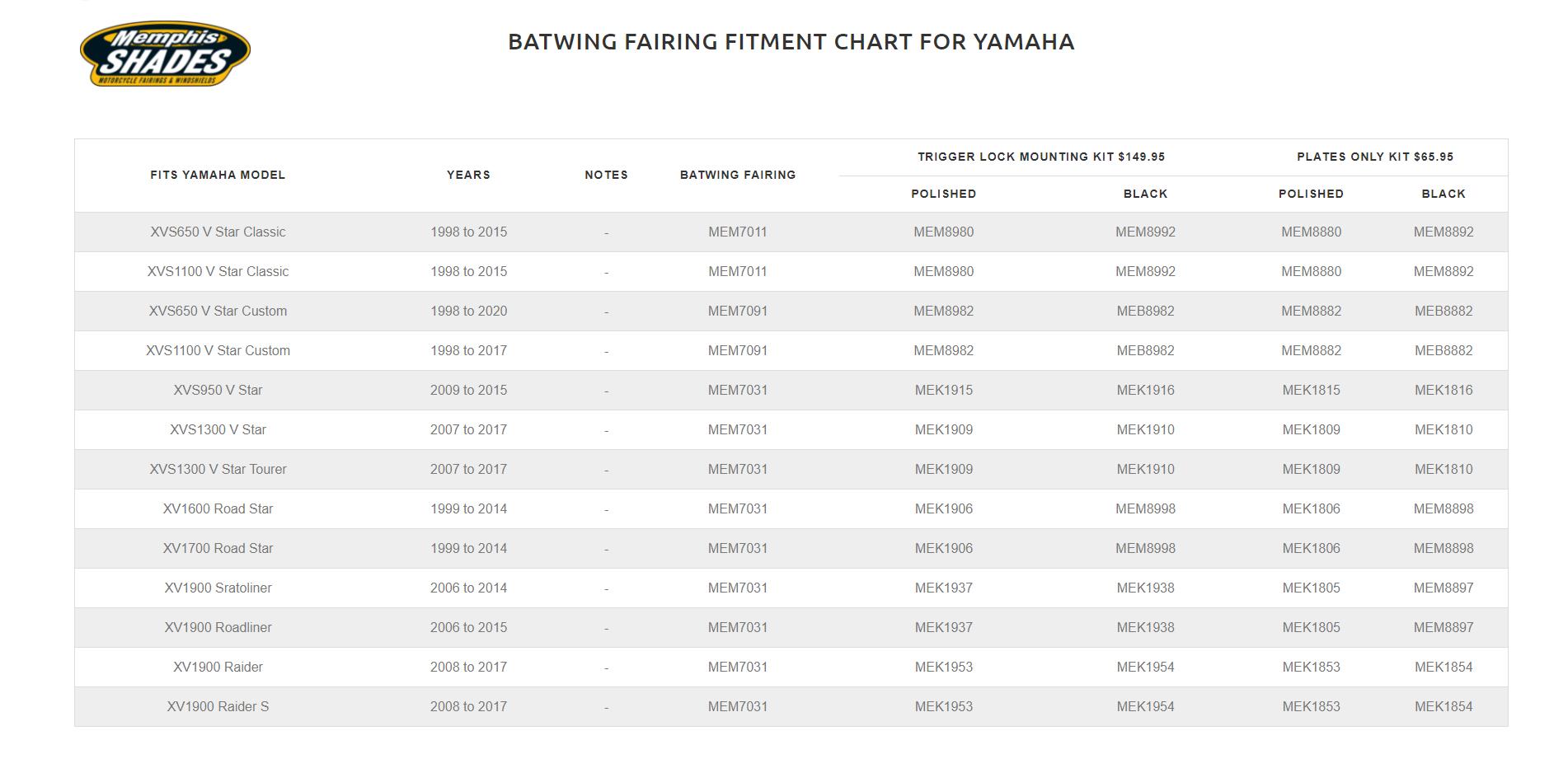Click the XVS1100 V Star Custom row label
The height and width of the screenshot is (773, 1568).
(x=218, y=351)
